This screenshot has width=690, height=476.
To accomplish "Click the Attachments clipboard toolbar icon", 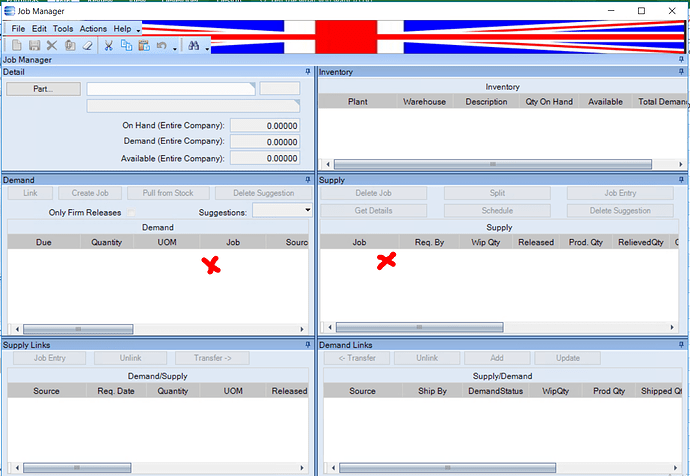I will pyautogui.click(x=70, y=45).
